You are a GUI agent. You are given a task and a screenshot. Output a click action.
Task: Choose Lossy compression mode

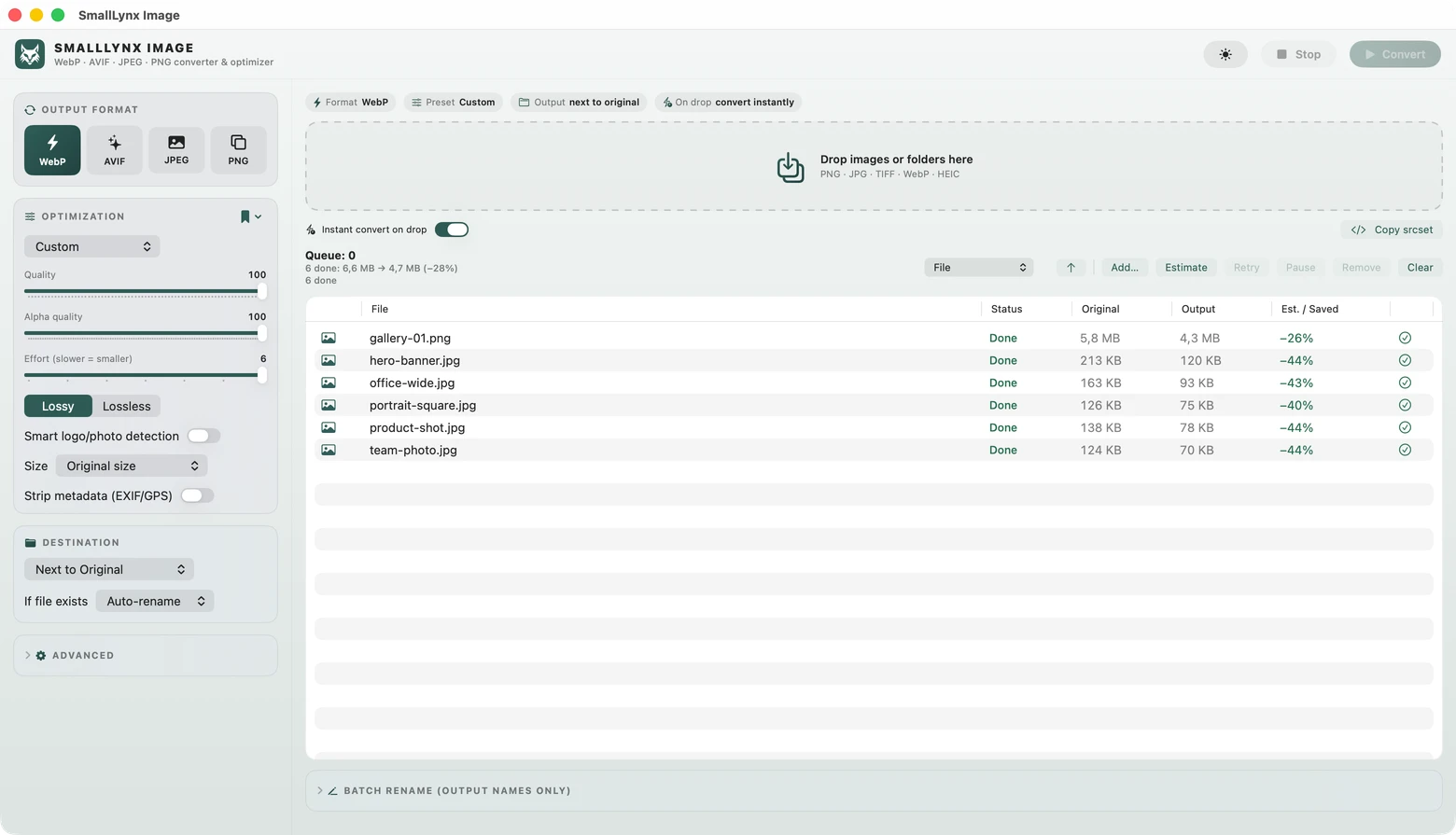[x=58, y=406]
